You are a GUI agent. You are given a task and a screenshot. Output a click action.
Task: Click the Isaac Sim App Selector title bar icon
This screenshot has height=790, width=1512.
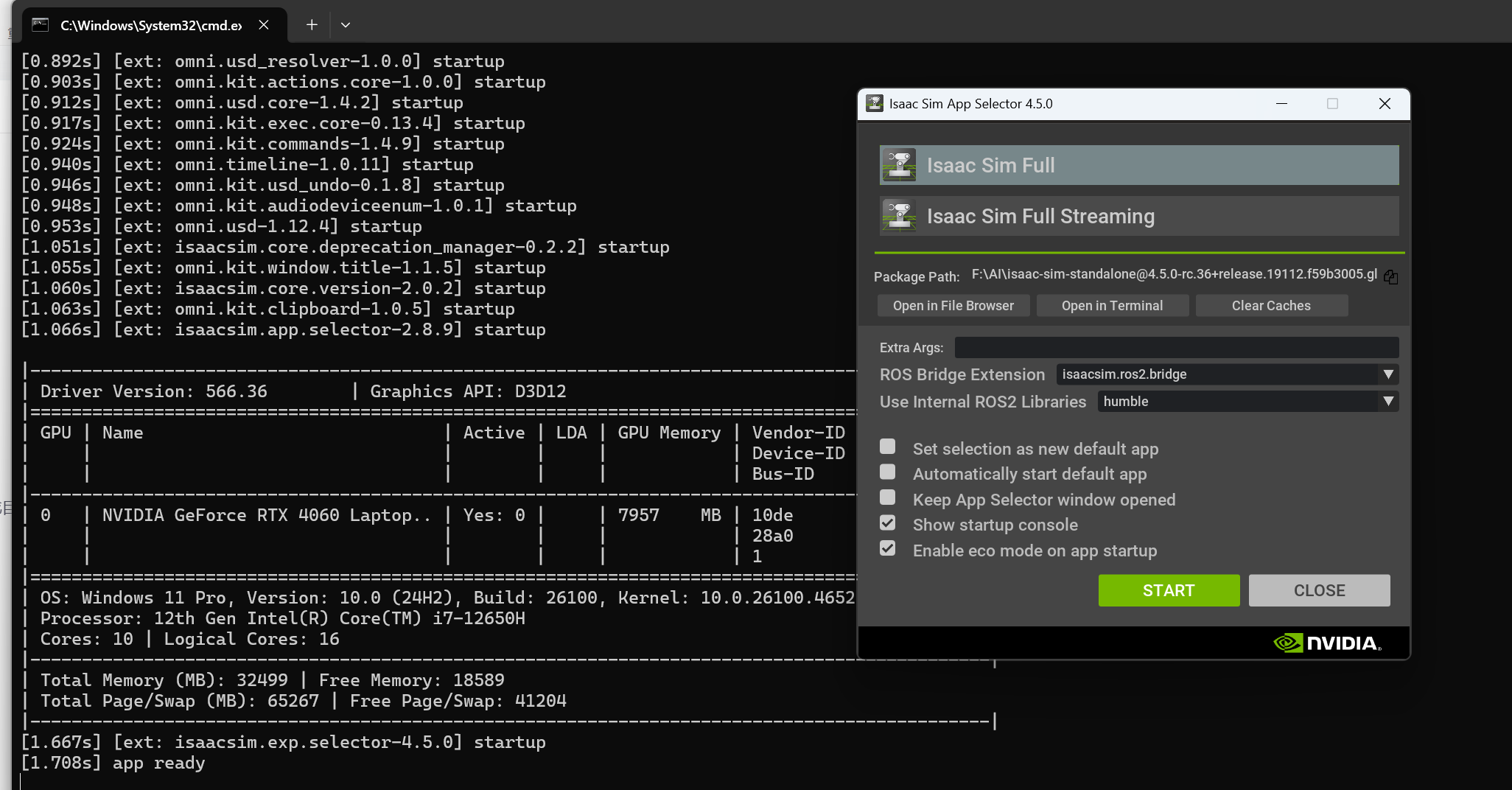pos(875,103)
